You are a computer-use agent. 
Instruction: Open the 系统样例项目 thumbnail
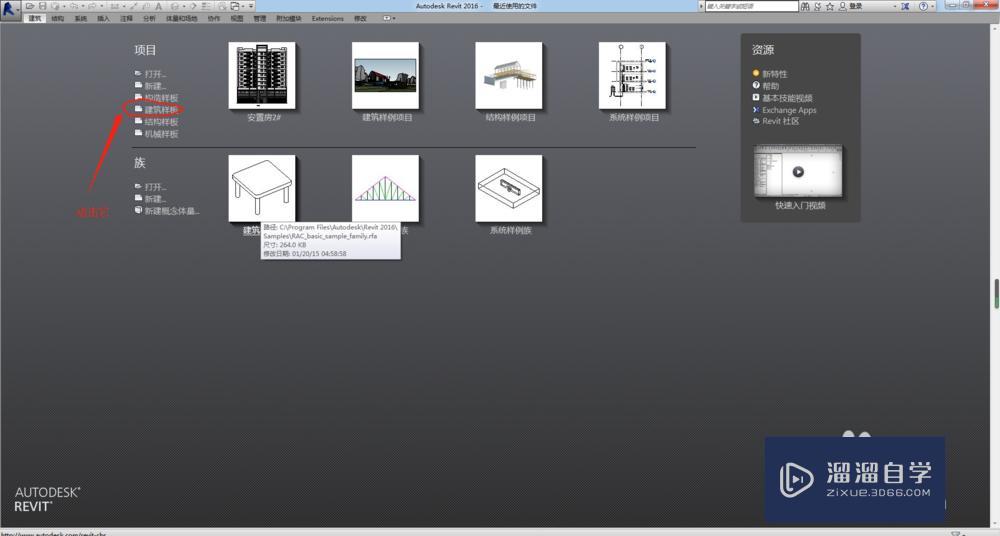(632, 75)
